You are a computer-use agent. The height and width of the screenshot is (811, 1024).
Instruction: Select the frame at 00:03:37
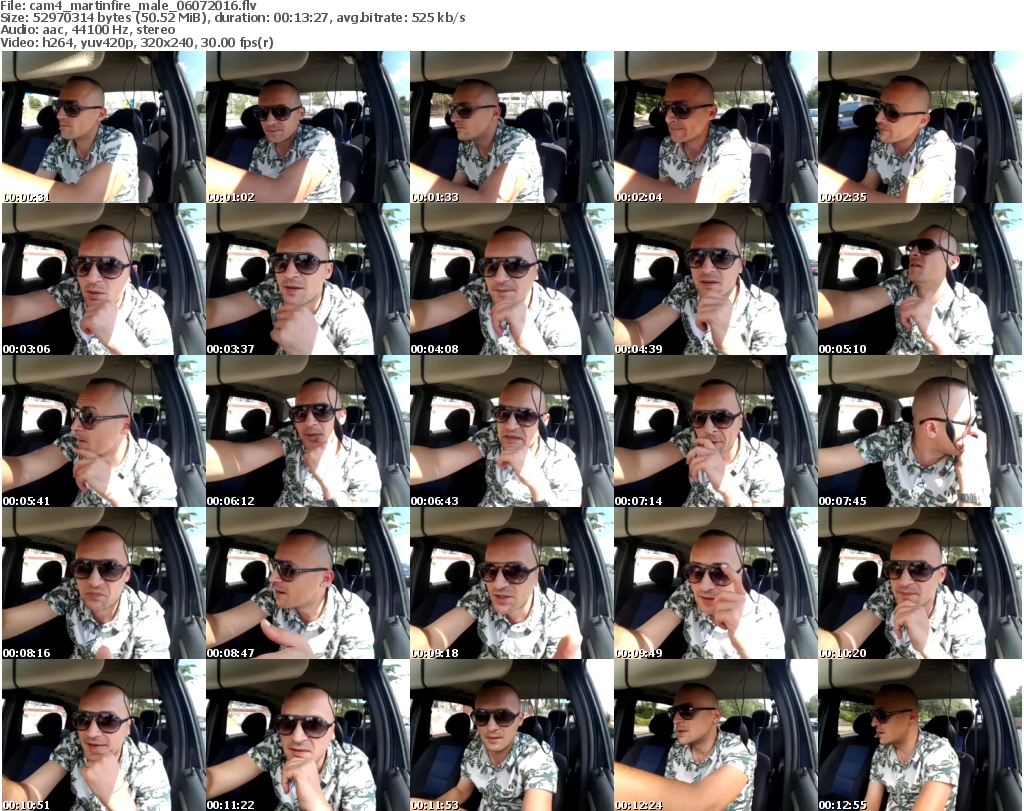(x=308, y=279)
